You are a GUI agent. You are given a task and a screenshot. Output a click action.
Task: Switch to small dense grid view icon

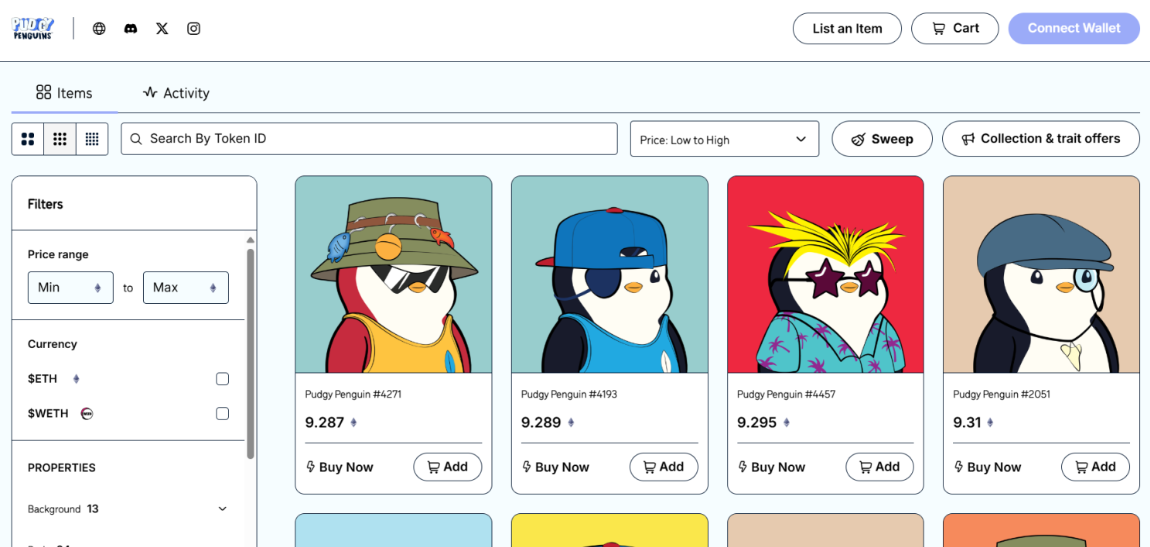(92, 139)
